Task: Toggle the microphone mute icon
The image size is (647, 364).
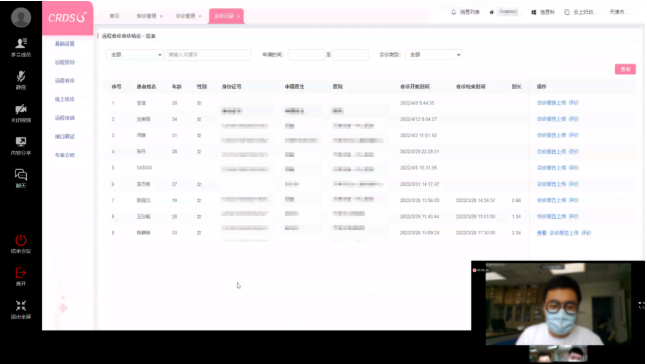Action: (x=21, y=76)
